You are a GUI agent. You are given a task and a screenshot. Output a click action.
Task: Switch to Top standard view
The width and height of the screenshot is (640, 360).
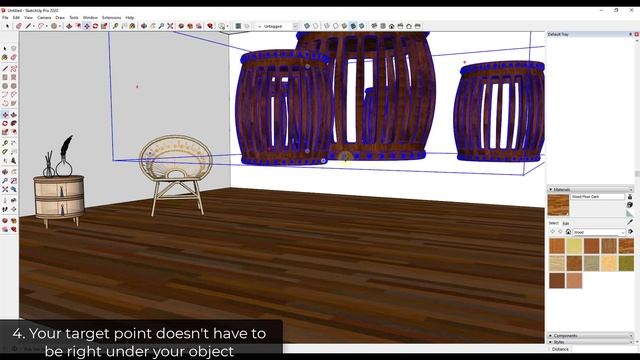[383, 26]
